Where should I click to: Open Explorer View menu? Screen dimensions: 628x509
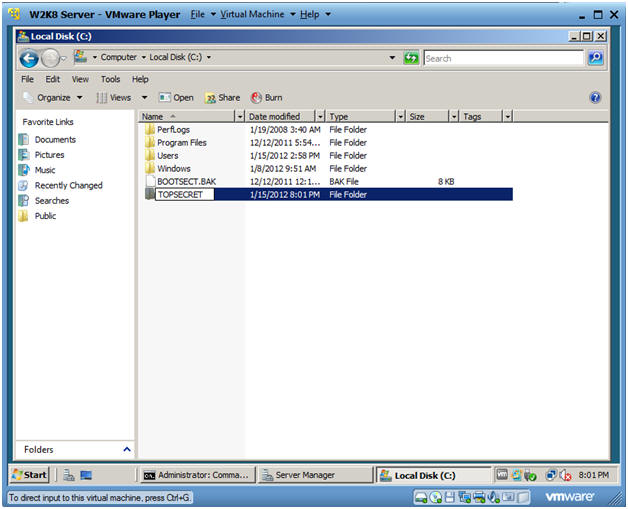coord(80,79)
